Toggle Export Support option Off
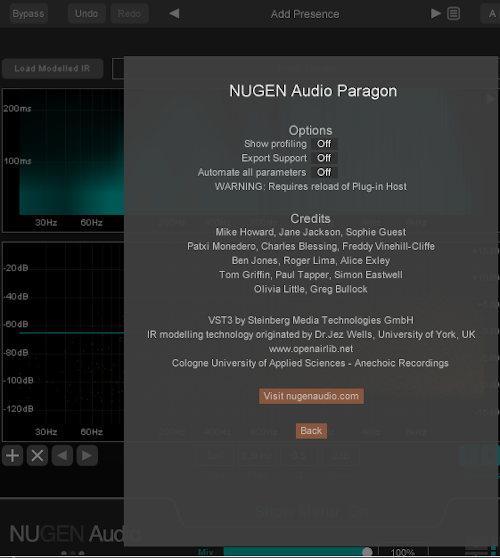500x558 pixels. point(324,158)
